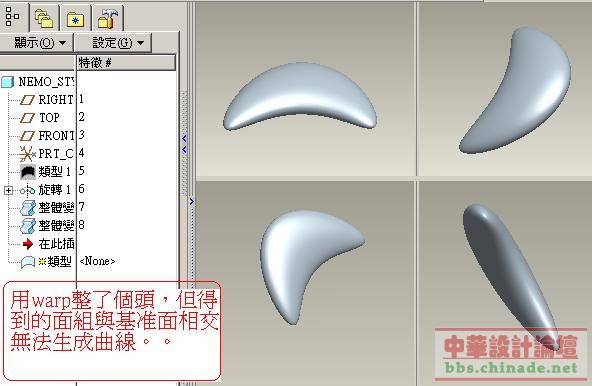Screen dimensions: 592x386
Task: Click the 特徵 # column header
Action: [x=126, y=63]
